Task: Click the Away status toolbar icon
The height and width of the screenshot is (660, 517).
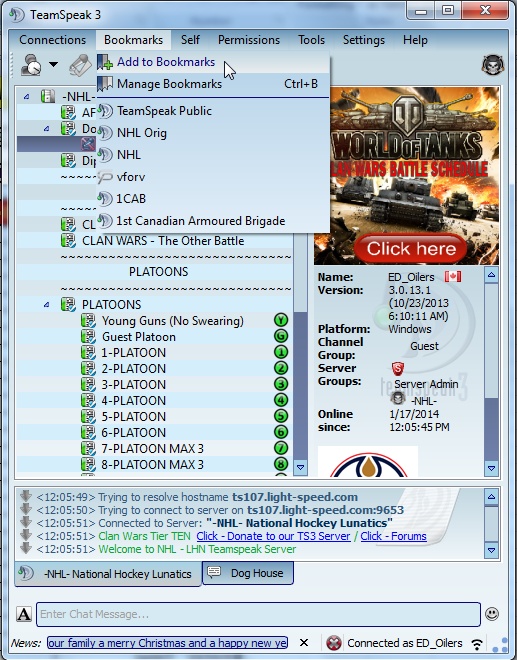Action: 32,64
